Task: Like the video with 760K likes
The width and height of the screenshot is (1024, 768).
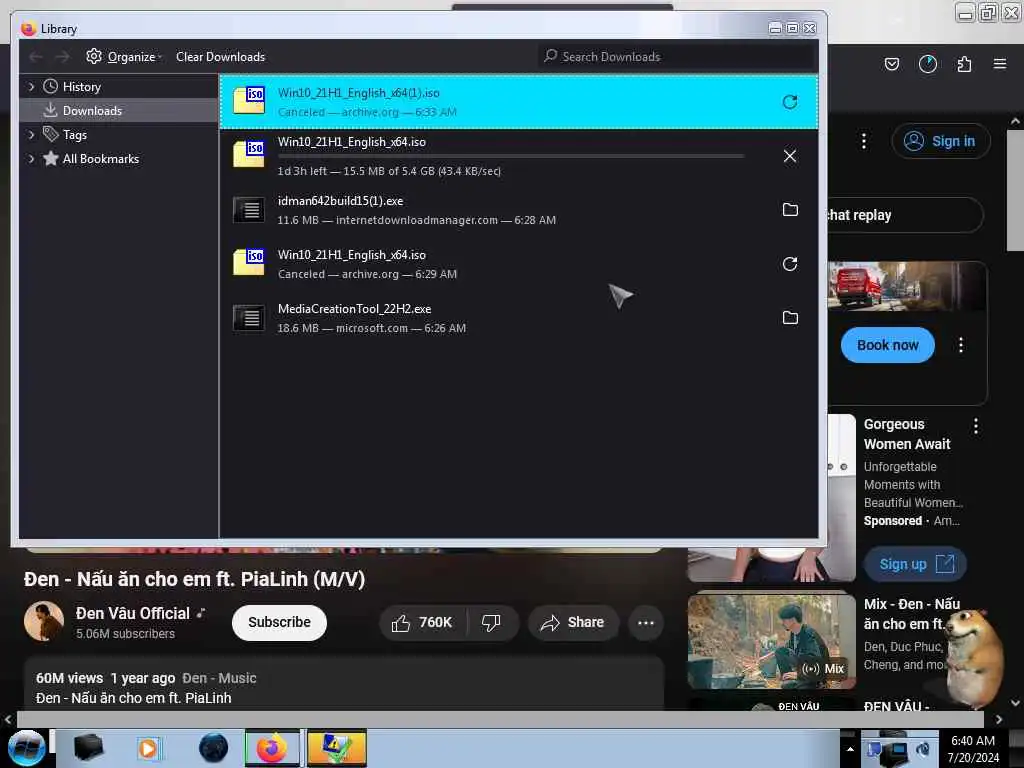Action: [423, 623]
